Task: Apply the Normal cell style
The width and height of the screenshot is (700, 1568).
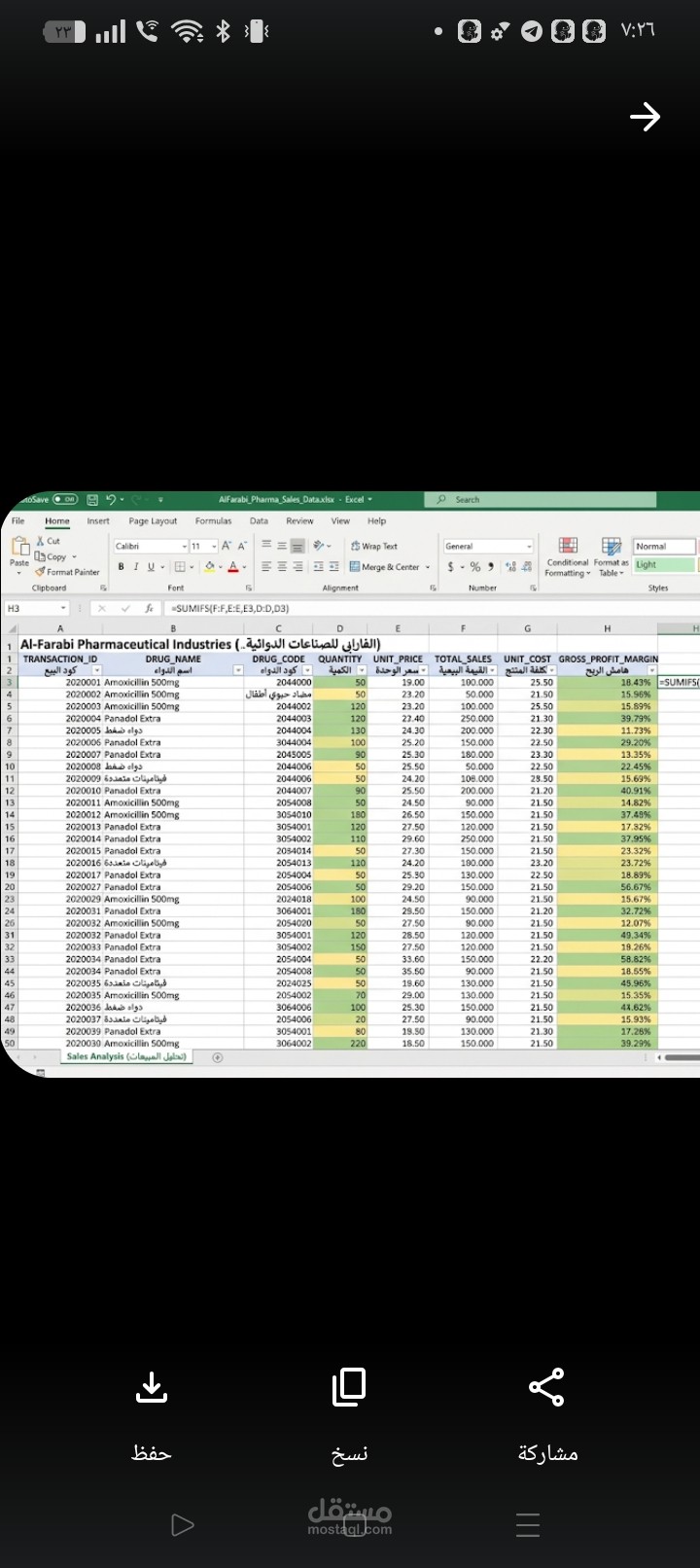Action: tap(664, 547)
